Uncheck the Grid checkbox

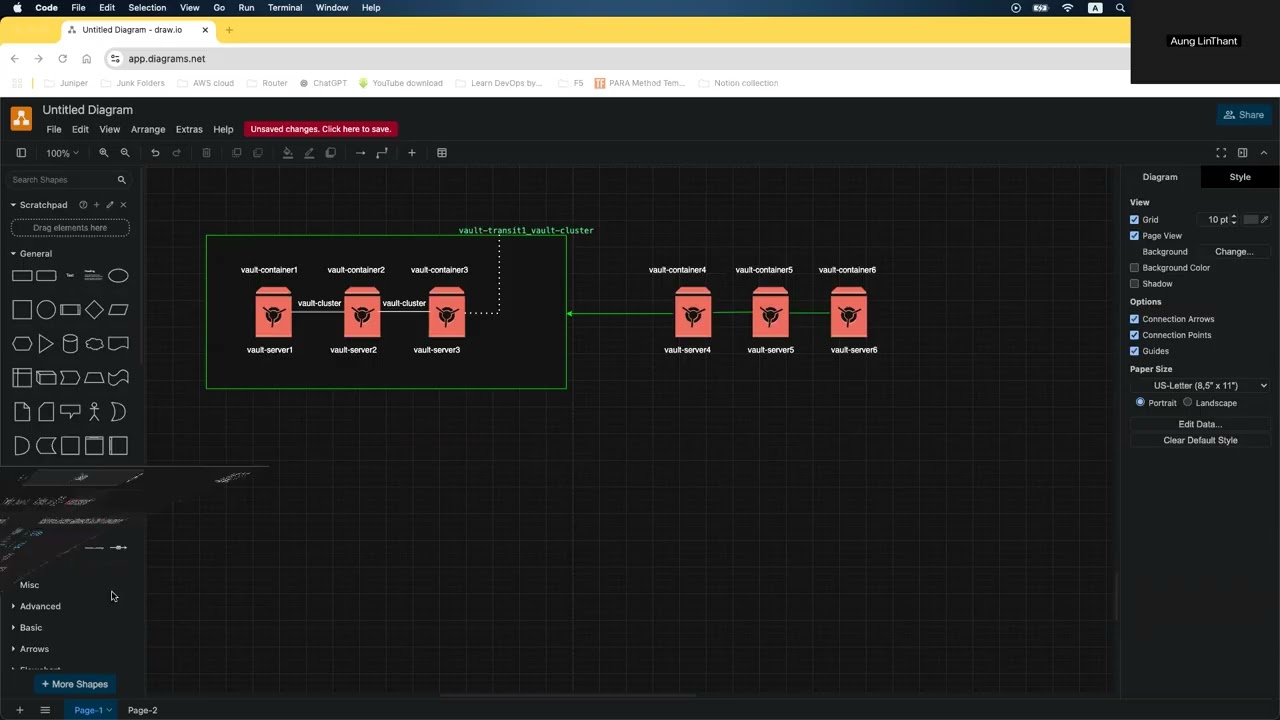pyautogui.click(x=1134, y=220)
